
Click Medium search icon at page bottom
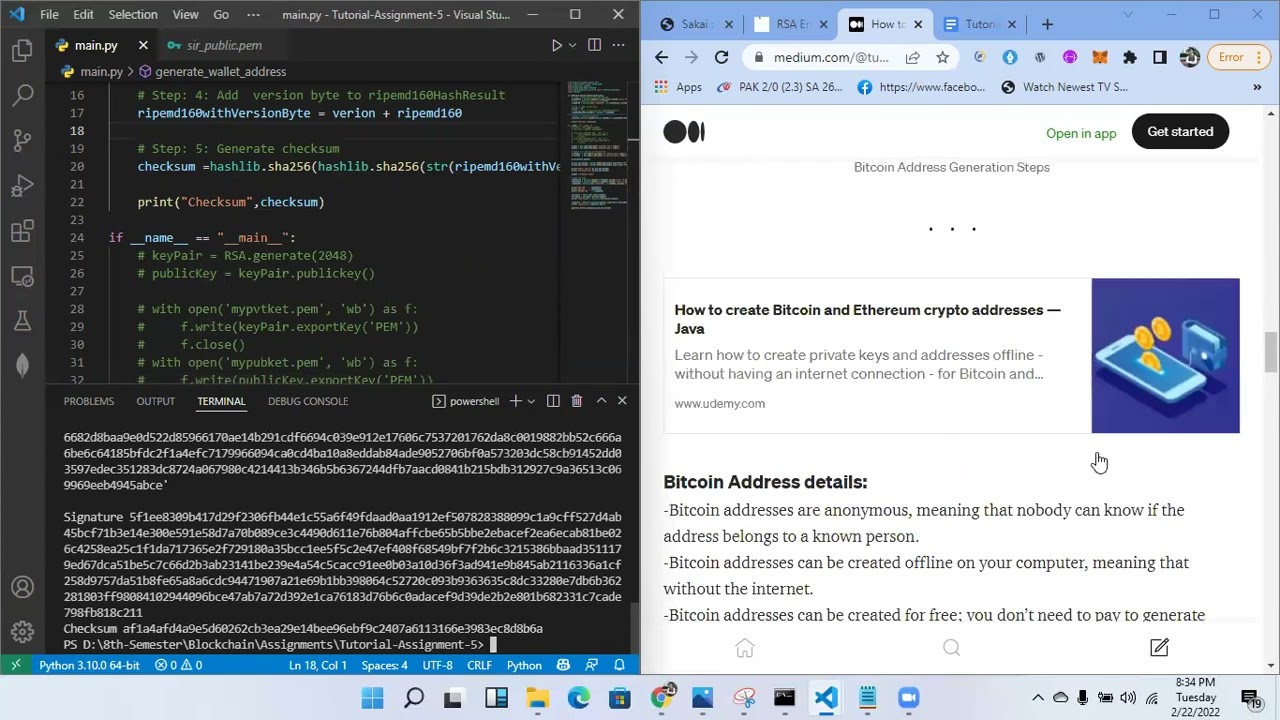click(x=951, y=649)
